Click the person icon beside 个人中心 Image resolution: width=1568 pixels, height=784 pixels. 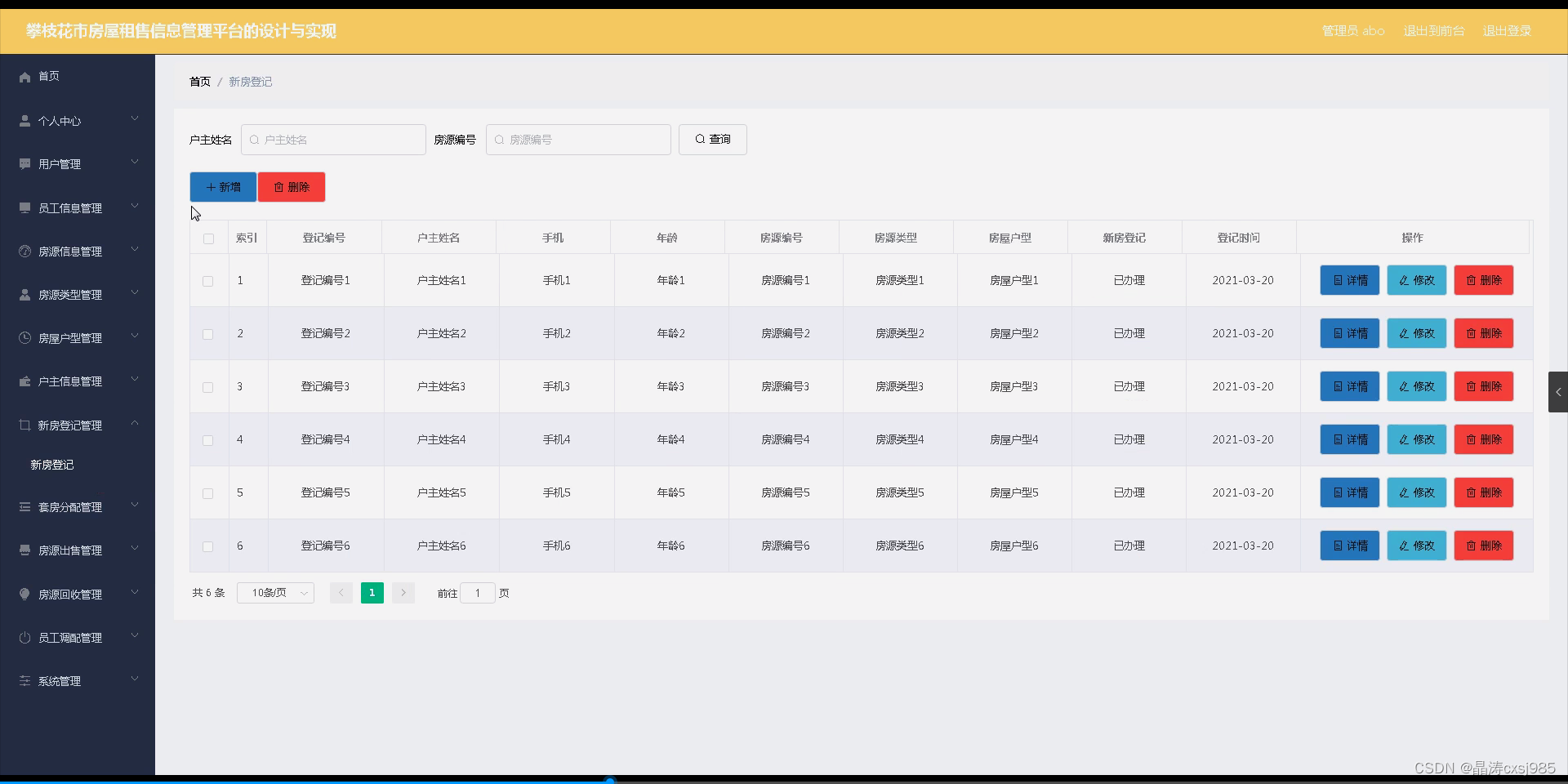(24, 121)
